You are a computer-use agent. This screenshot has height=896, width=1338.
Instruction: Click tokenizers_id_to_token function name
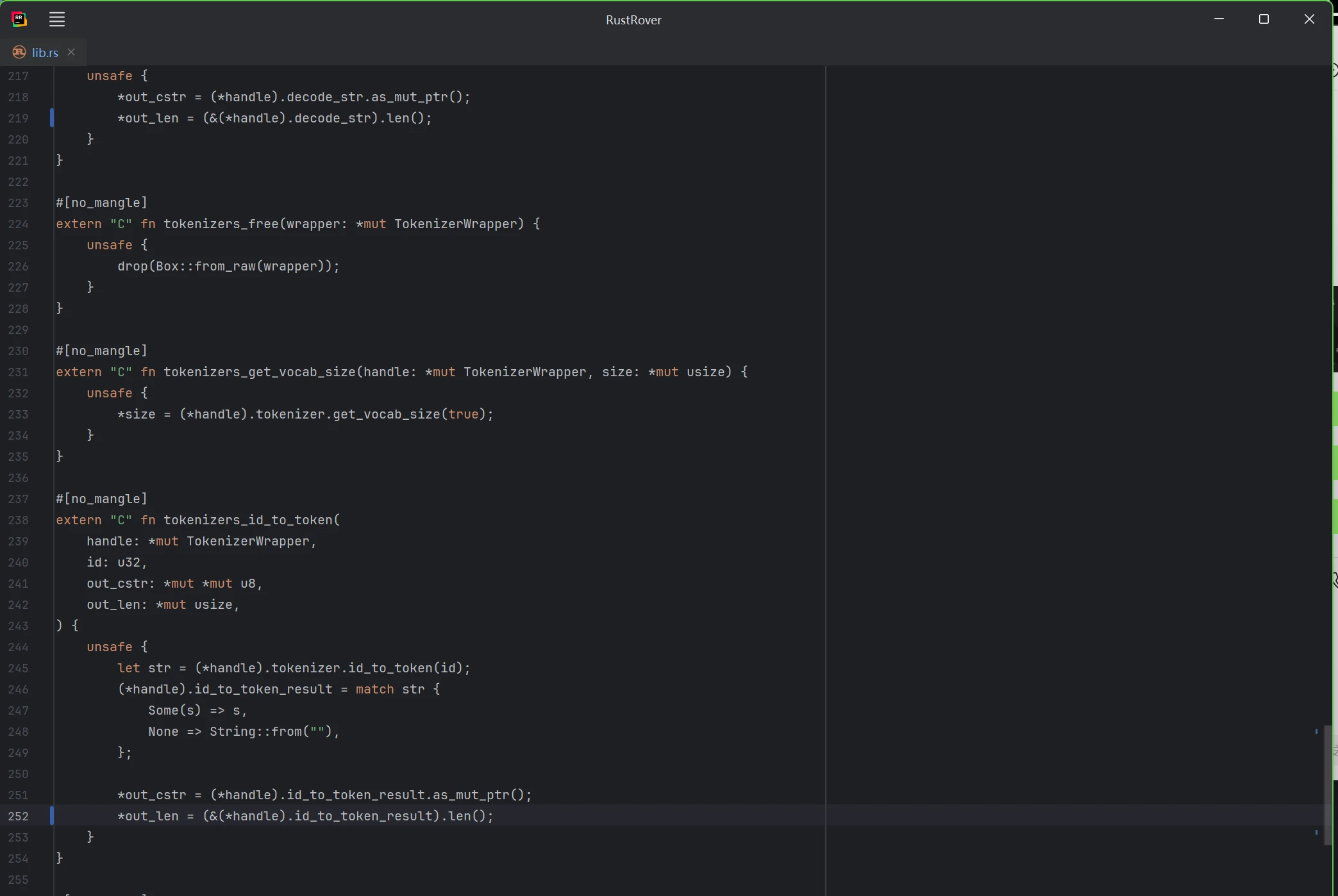tap(248, 520)
